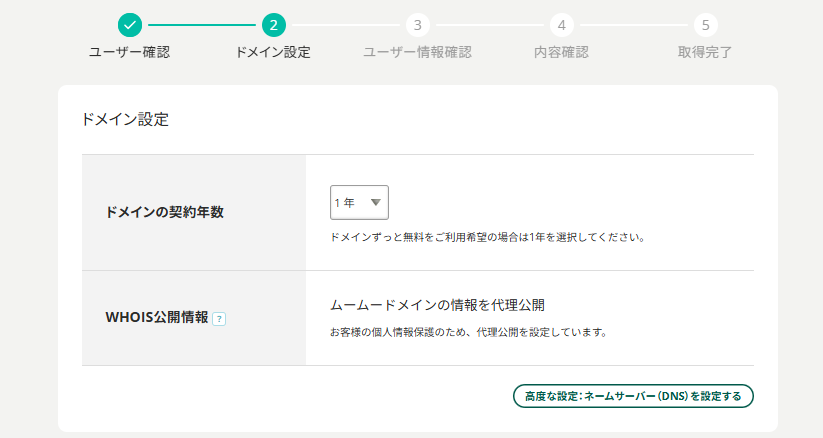
Task: Click the ドメインずっと無料 note below dropdown
Action: tap(486, 238)
